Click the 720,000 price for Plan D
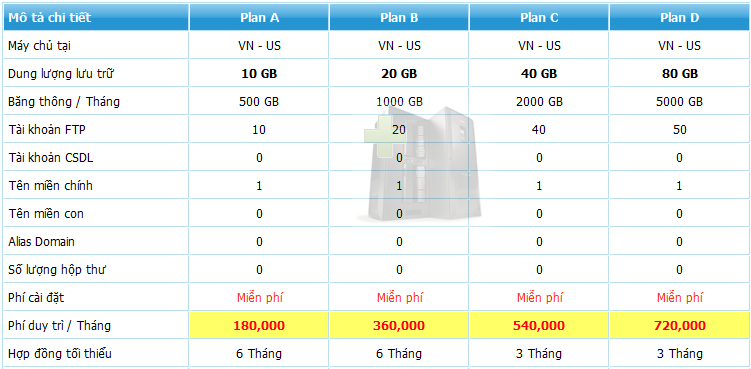The image size is (751, 369). [679, 326]
